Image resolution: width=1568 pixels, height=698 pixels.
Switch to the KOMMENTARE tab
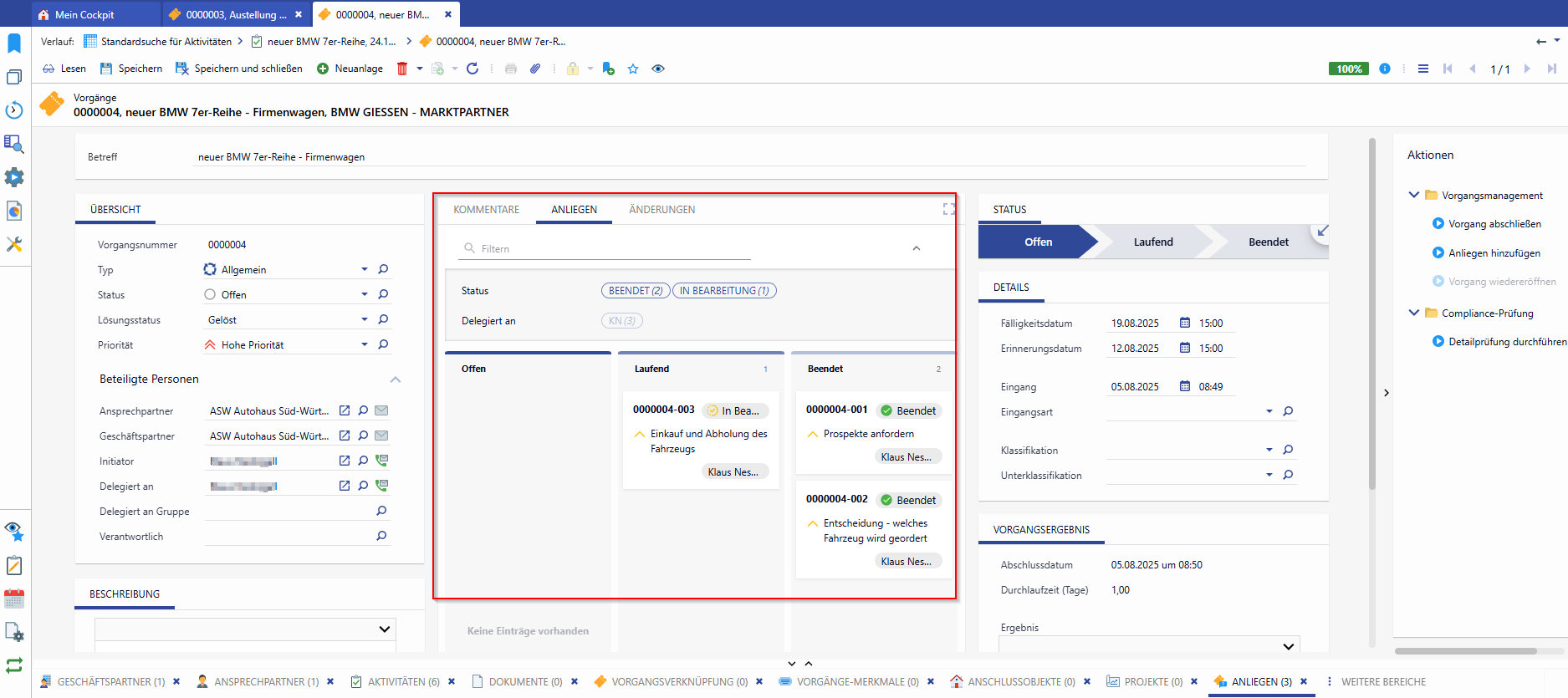tap(486, 210)
